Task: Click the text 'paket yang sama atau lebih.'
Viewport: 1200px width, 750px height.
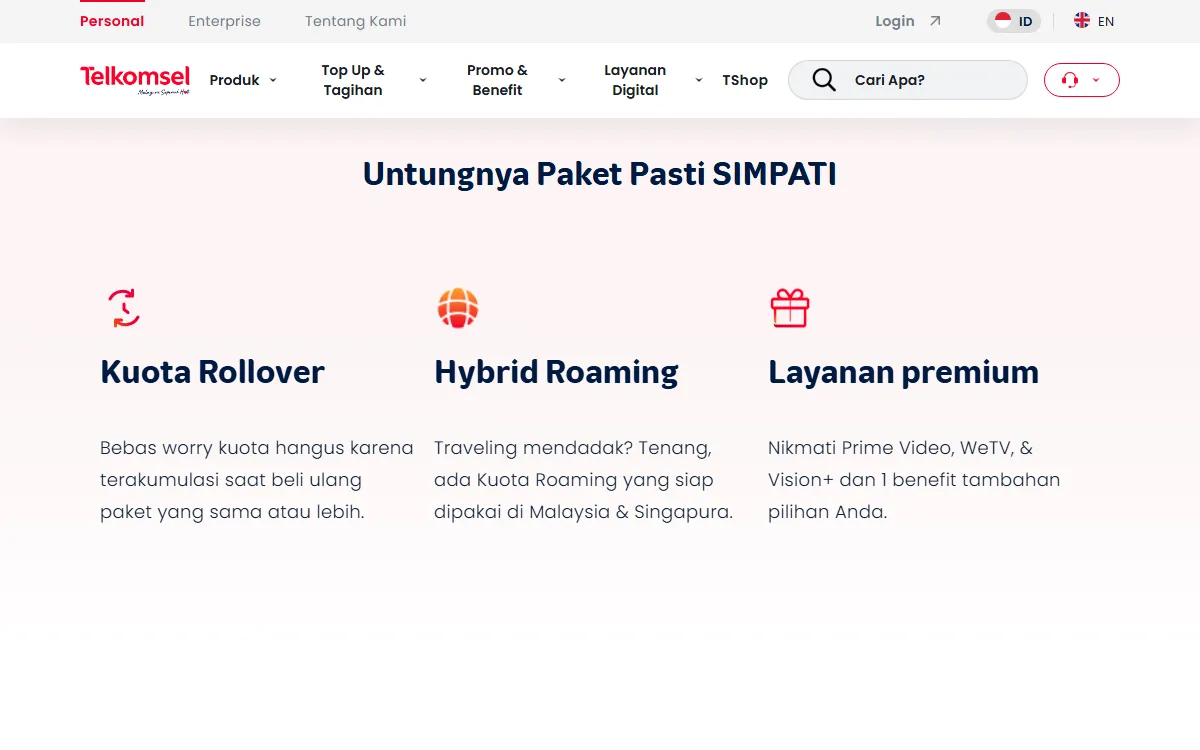Action: (232, 512)
